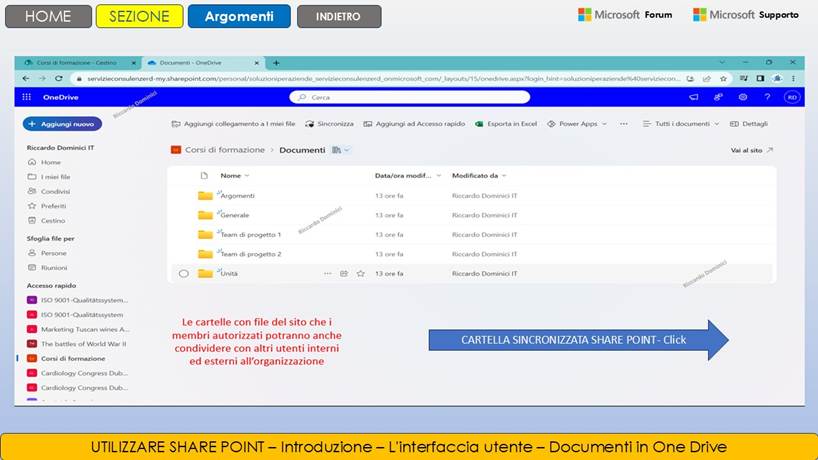
Task: Switch to Corsi di formazione - Cestino tab
Action: [77, 63]
